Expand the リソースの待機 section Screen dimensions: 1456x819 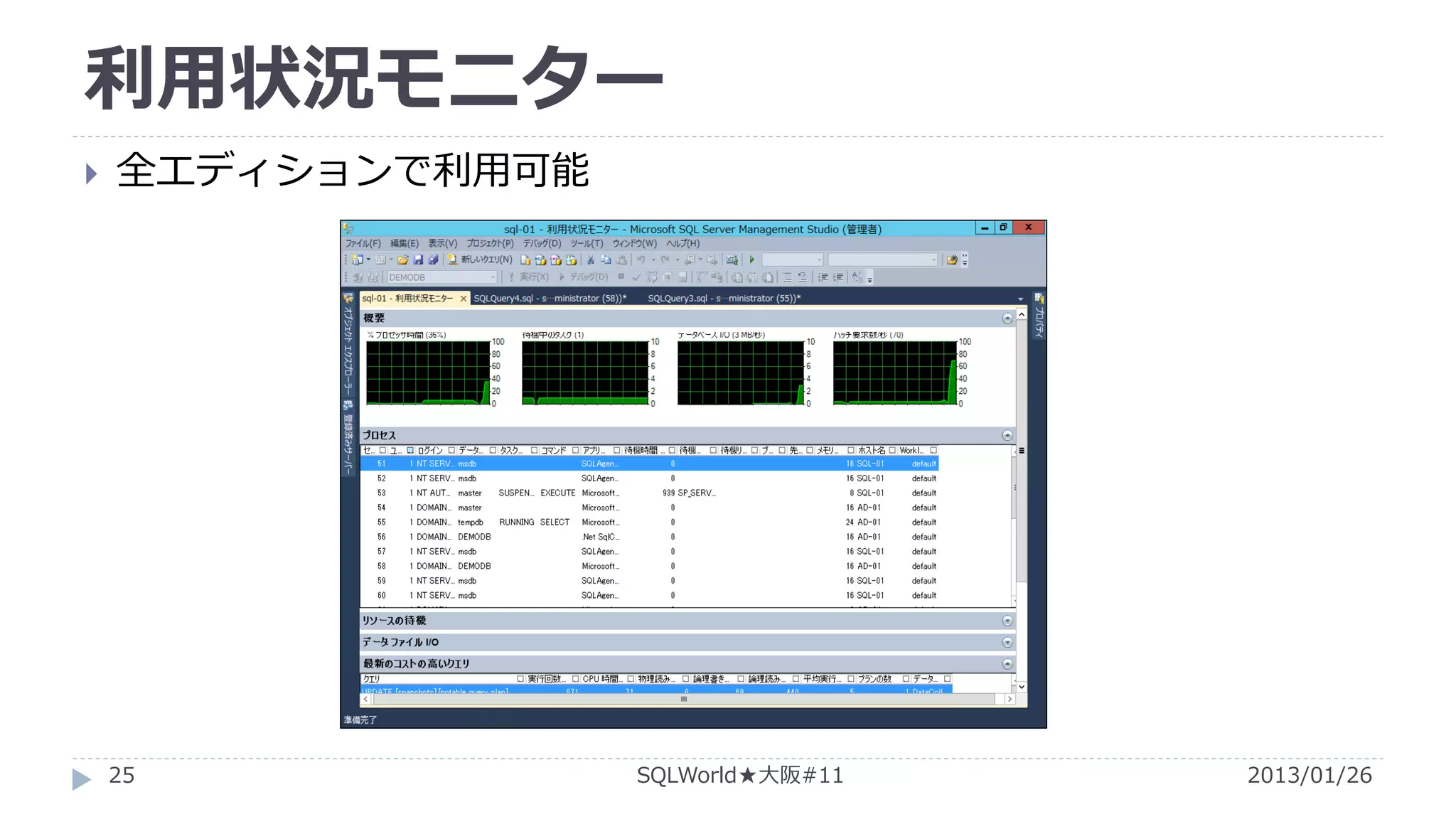(1007, 621)
